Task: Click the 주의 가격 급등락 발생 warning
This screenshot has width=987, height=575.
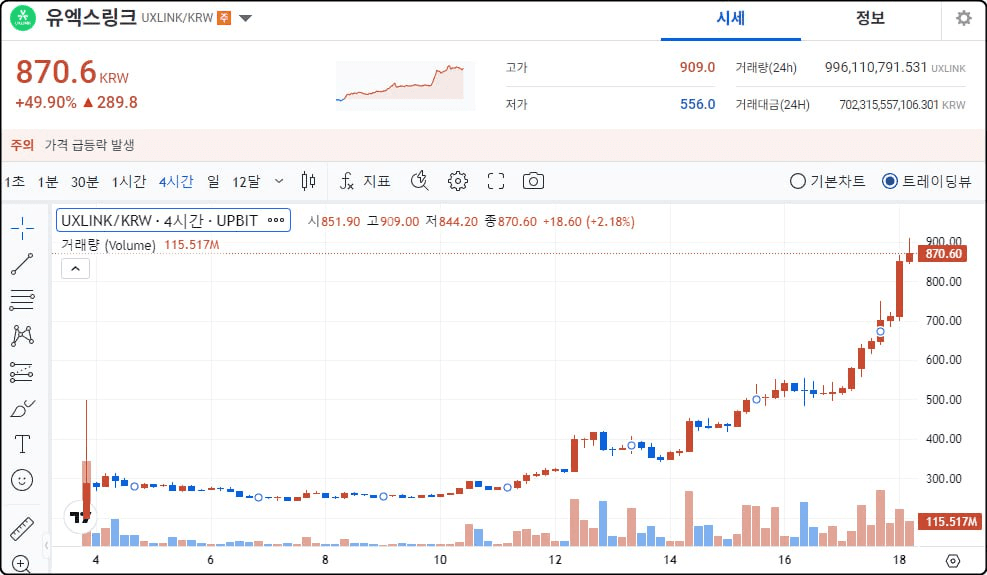Action: 72,145
